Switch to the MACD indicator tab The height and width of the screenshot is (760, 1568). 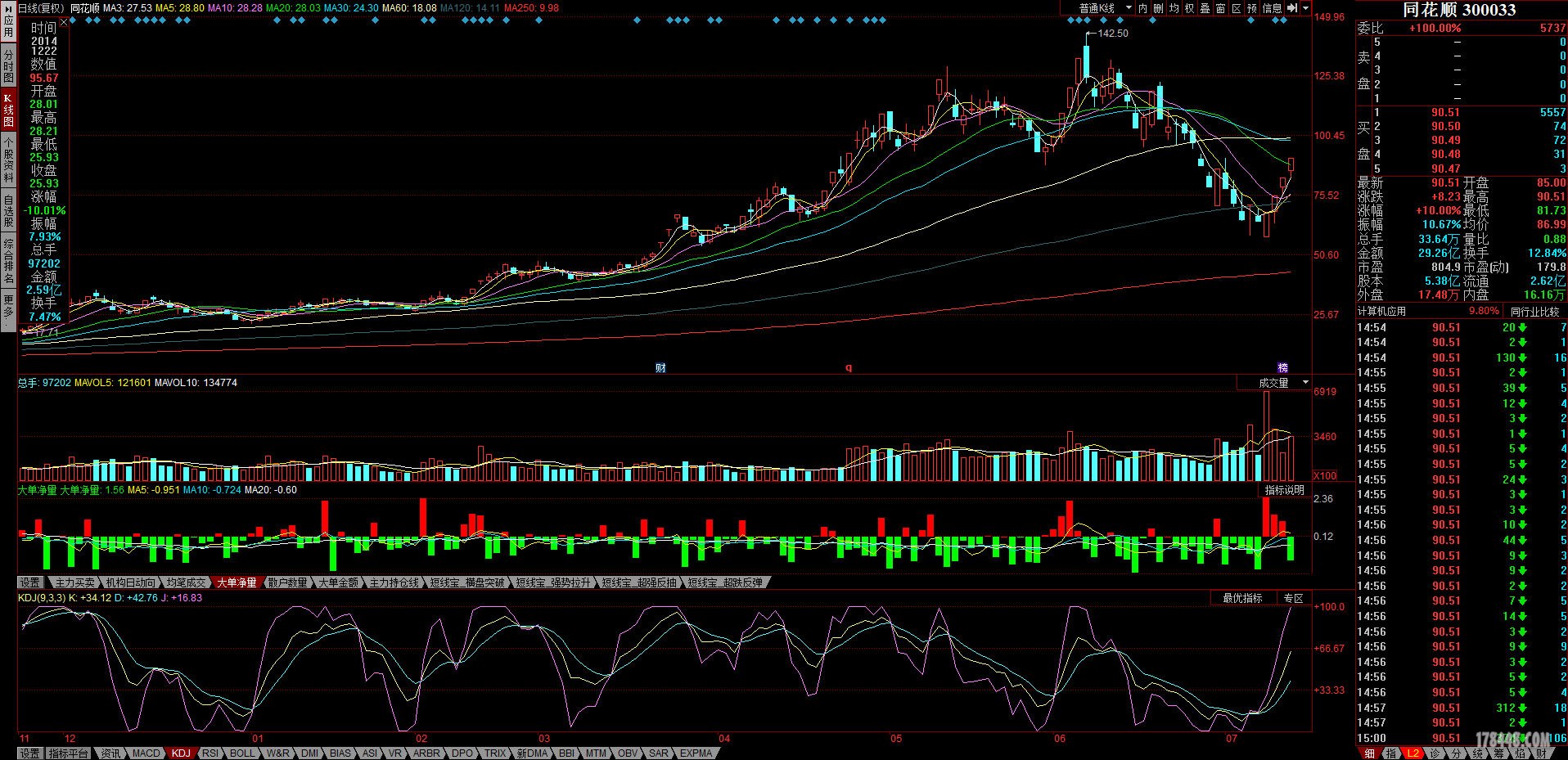click(146, 753)
